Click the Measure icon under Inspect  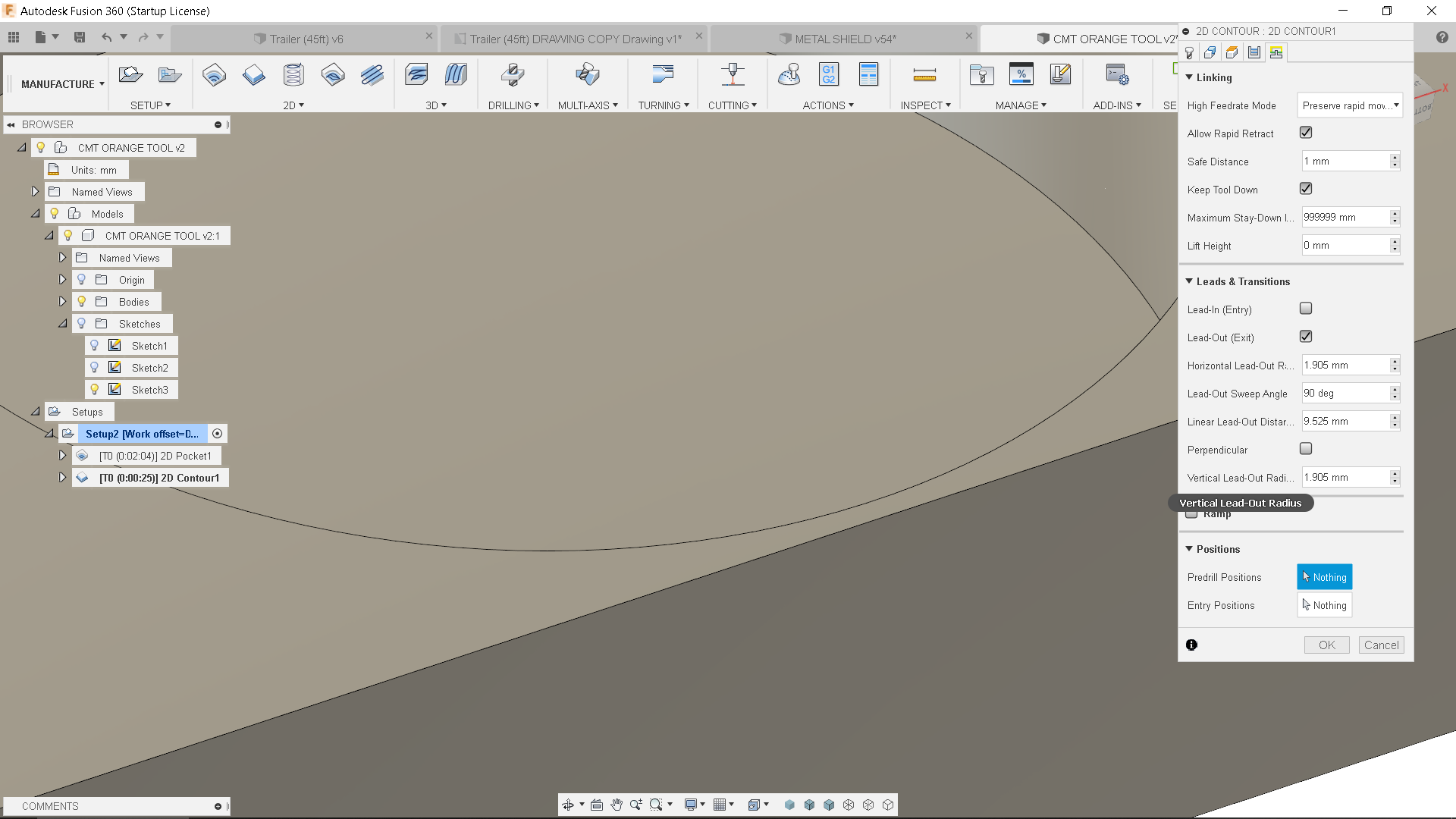point(925,74)
